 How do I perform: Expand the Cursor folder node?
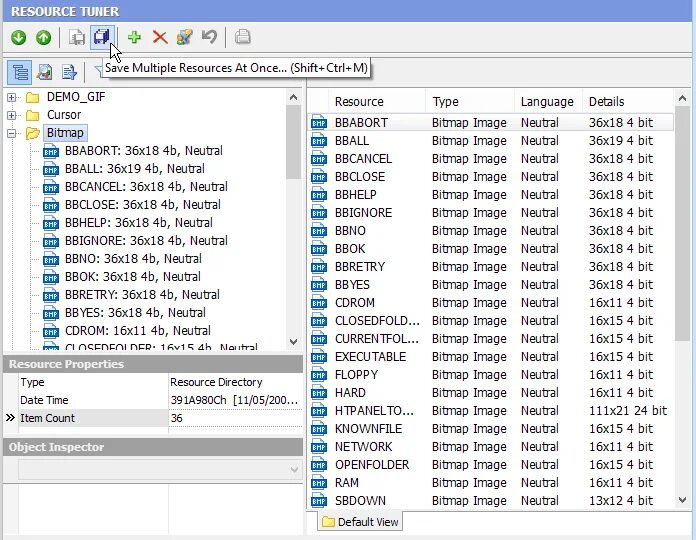[x=12, y=115]
